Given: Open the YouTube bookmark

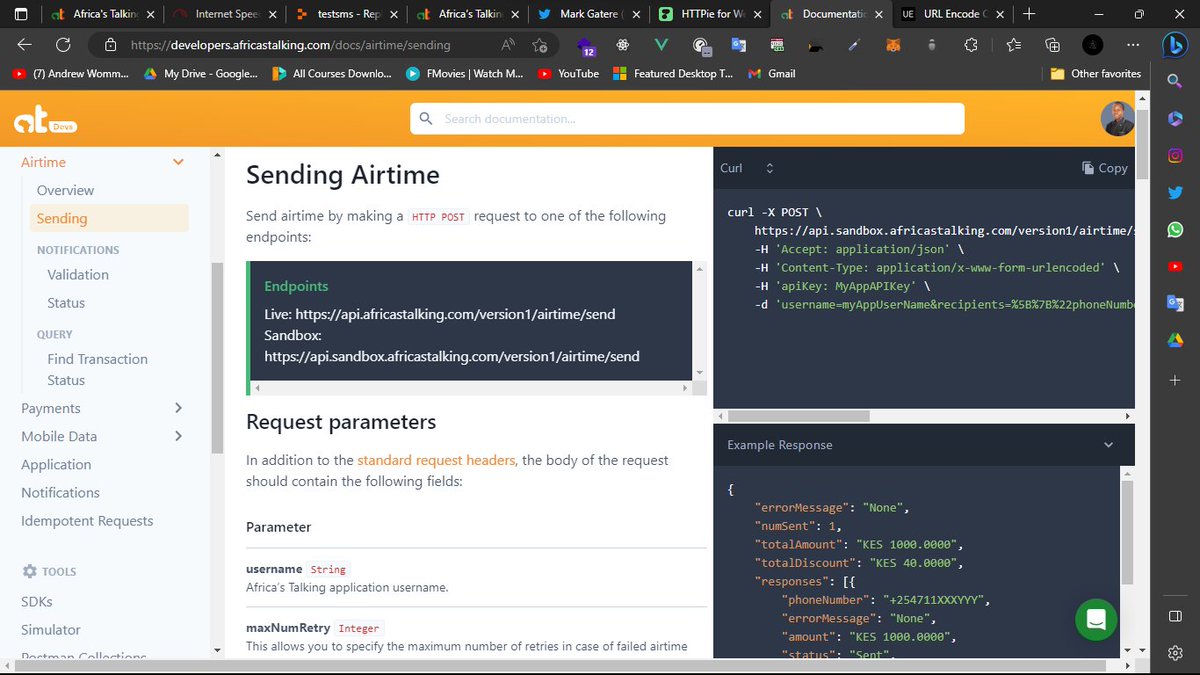Looking at the screenshot, I should (x=568, y=73).
